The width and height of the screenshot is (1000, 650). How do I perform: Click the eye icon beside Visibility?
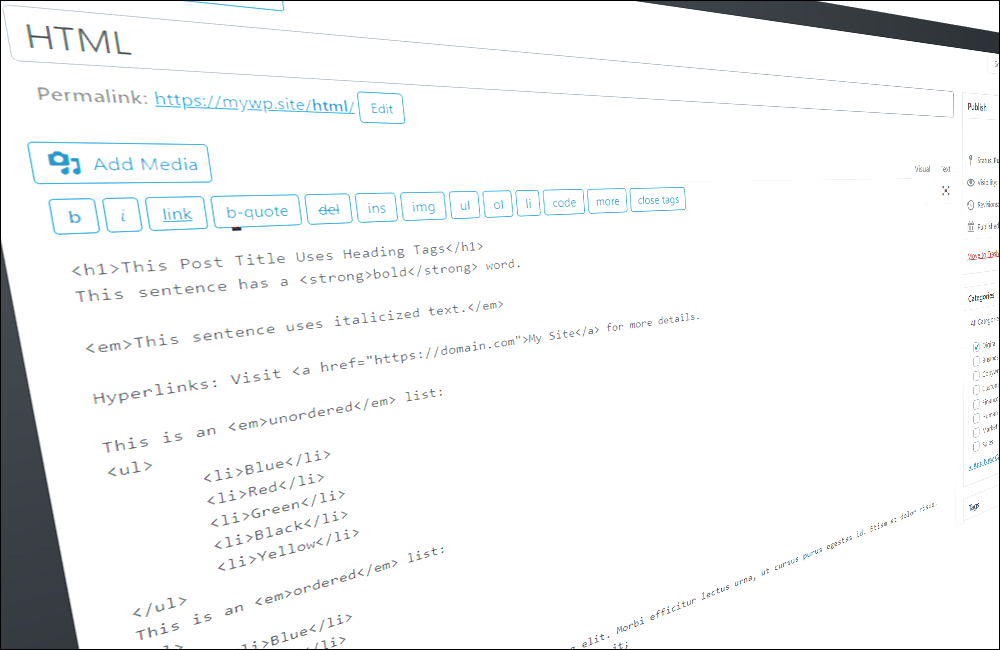pyautogui.click(x=971, y=182)
